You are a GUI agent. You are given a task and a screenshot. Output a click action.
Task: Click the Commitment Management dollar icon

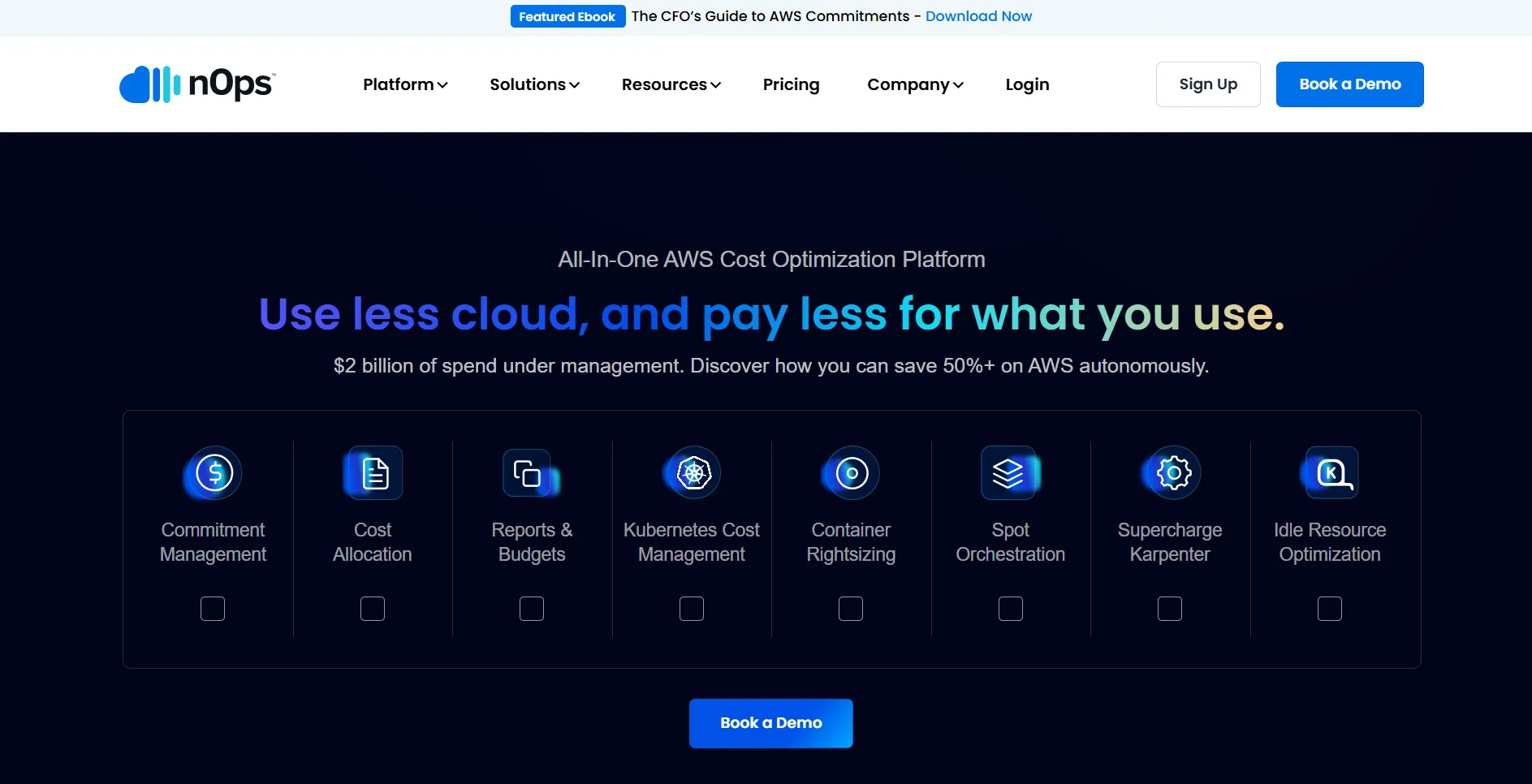coord(214,472)
